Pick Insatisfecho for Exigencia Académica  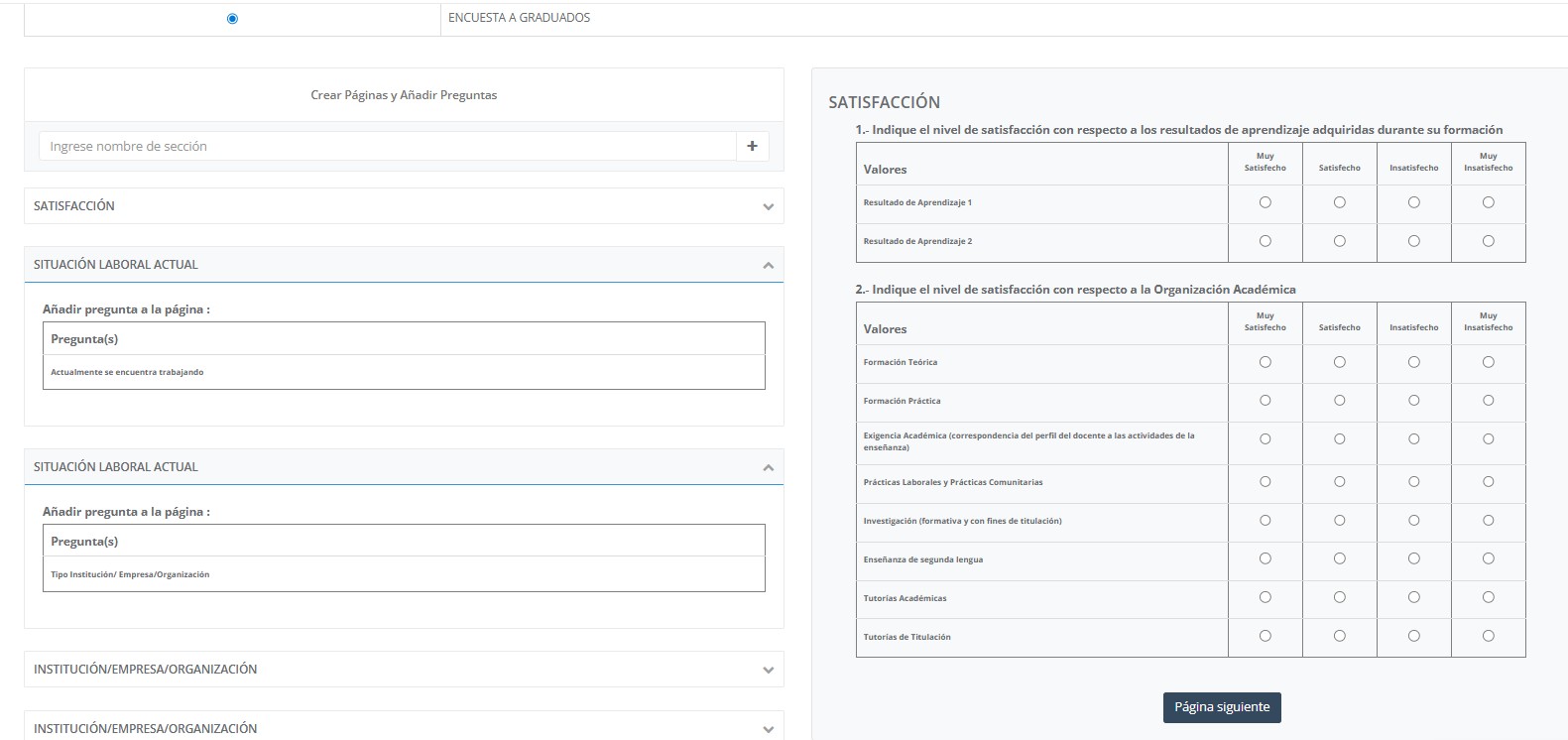coord(1413,439)
